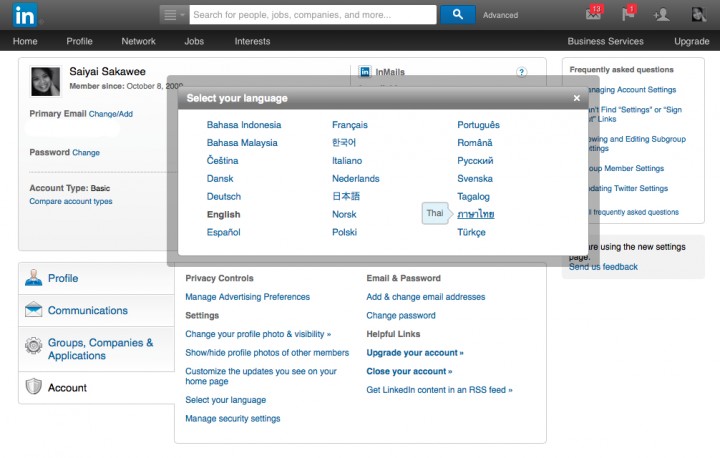Open Manage security settings link
This screenshot has height=458, width=720.
pyautogui.click(x=232, y=418)
